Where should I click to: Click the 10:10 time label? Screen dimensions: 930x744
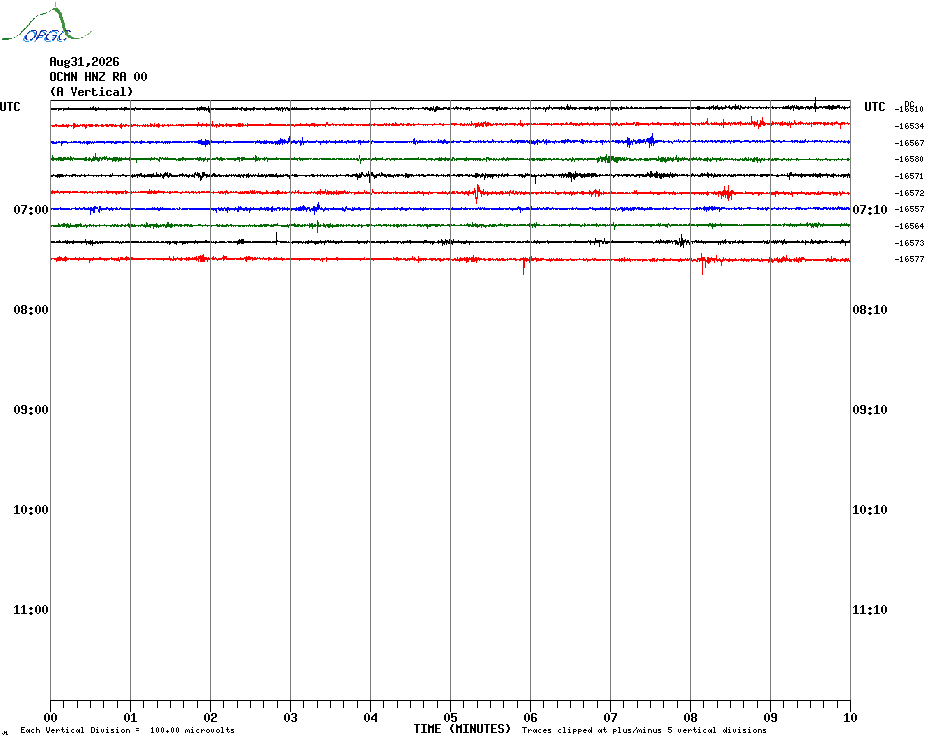click(870, 510)
